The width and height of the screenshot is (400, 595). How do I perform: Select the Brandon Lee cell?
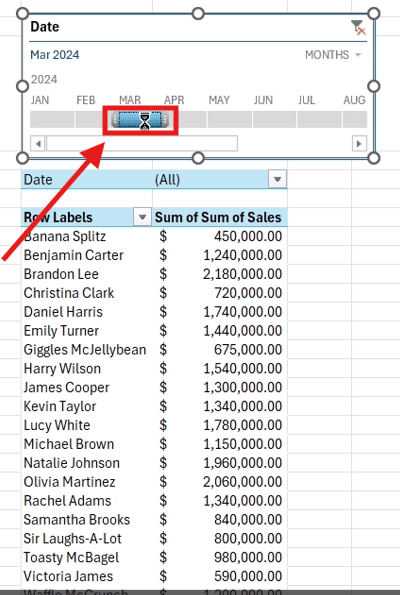(x=87, y=274)
